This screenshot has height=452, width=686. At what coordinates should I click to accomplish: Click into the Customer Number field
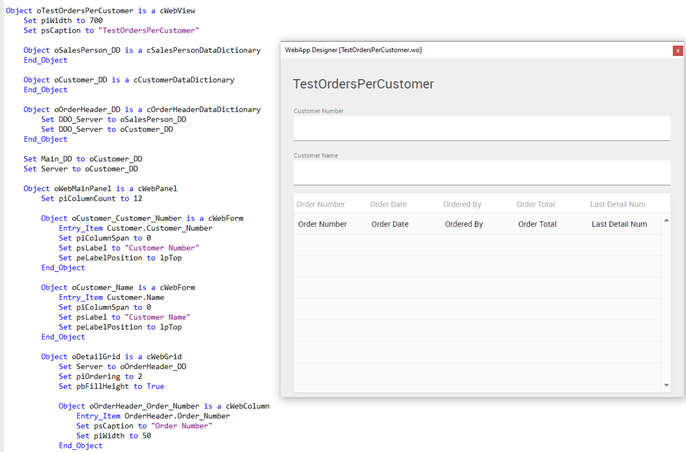coord(481,128)
